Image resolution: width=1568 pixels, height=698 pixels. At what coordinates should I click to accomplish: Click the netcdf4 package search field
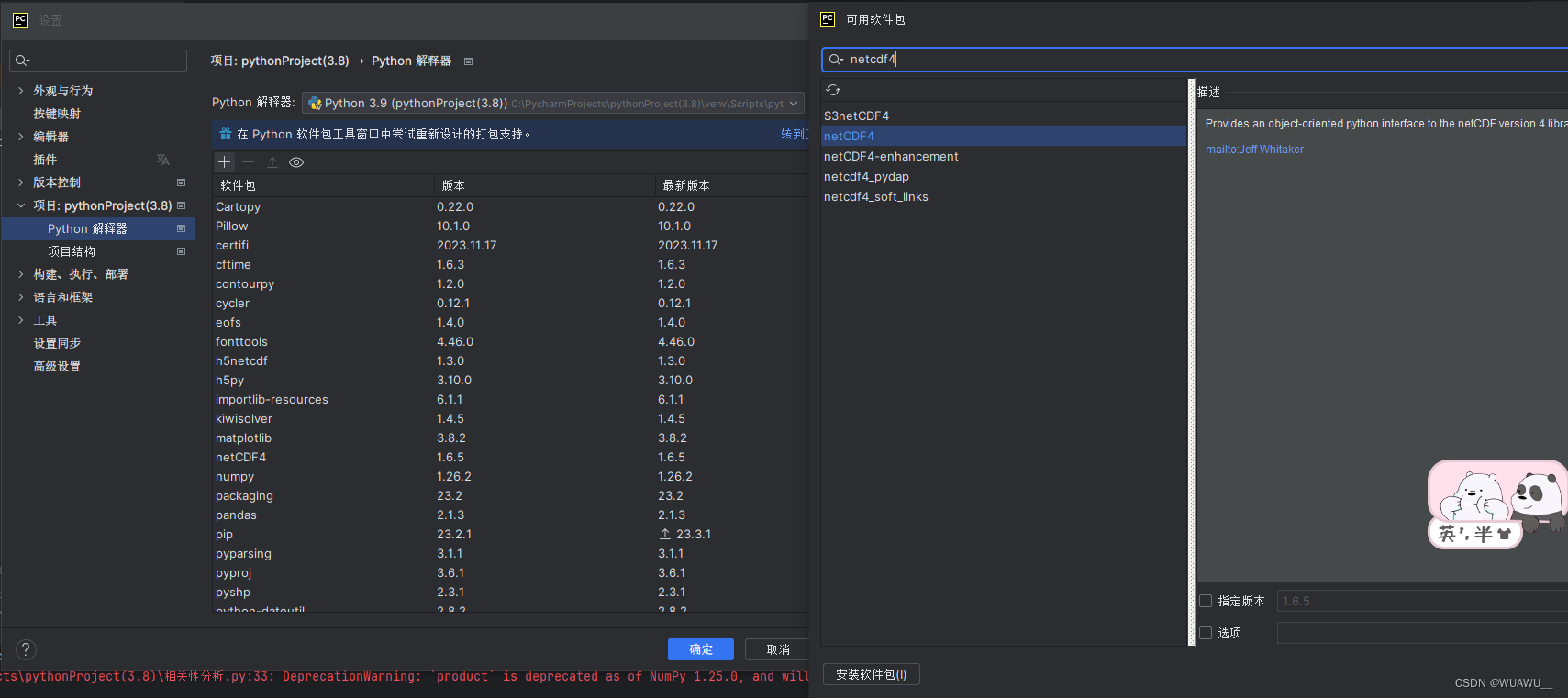coord(1195,60)
